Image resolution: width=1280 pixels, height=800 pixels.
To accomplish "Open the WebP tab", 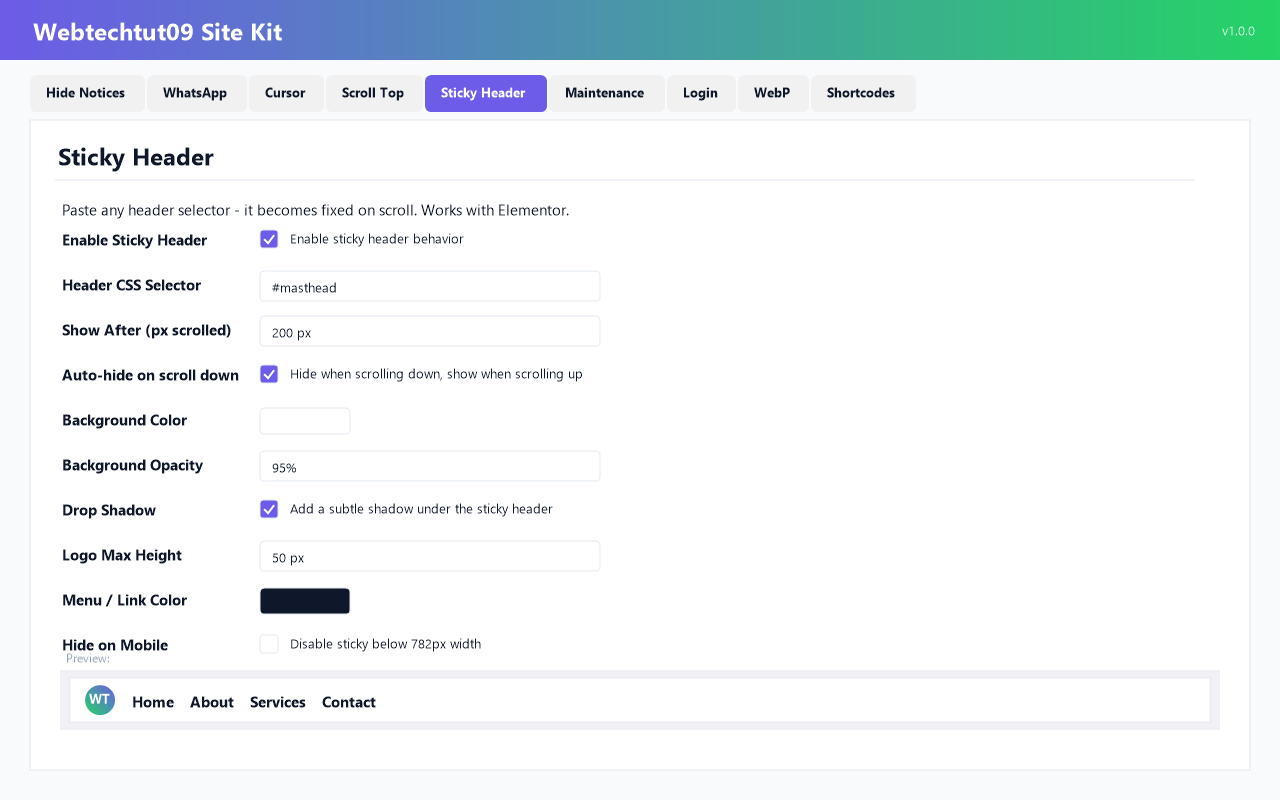I will [773, 93].
